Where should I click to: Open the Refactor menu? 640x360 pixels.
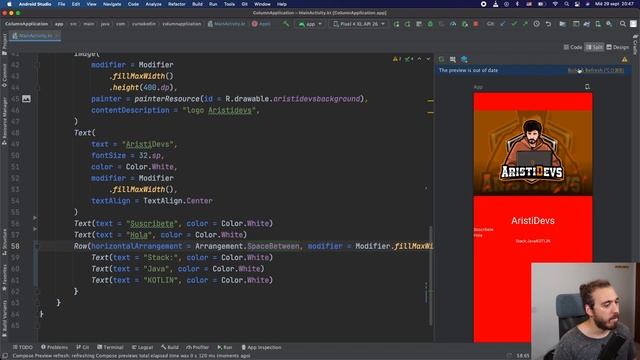(x=177, y=4)
